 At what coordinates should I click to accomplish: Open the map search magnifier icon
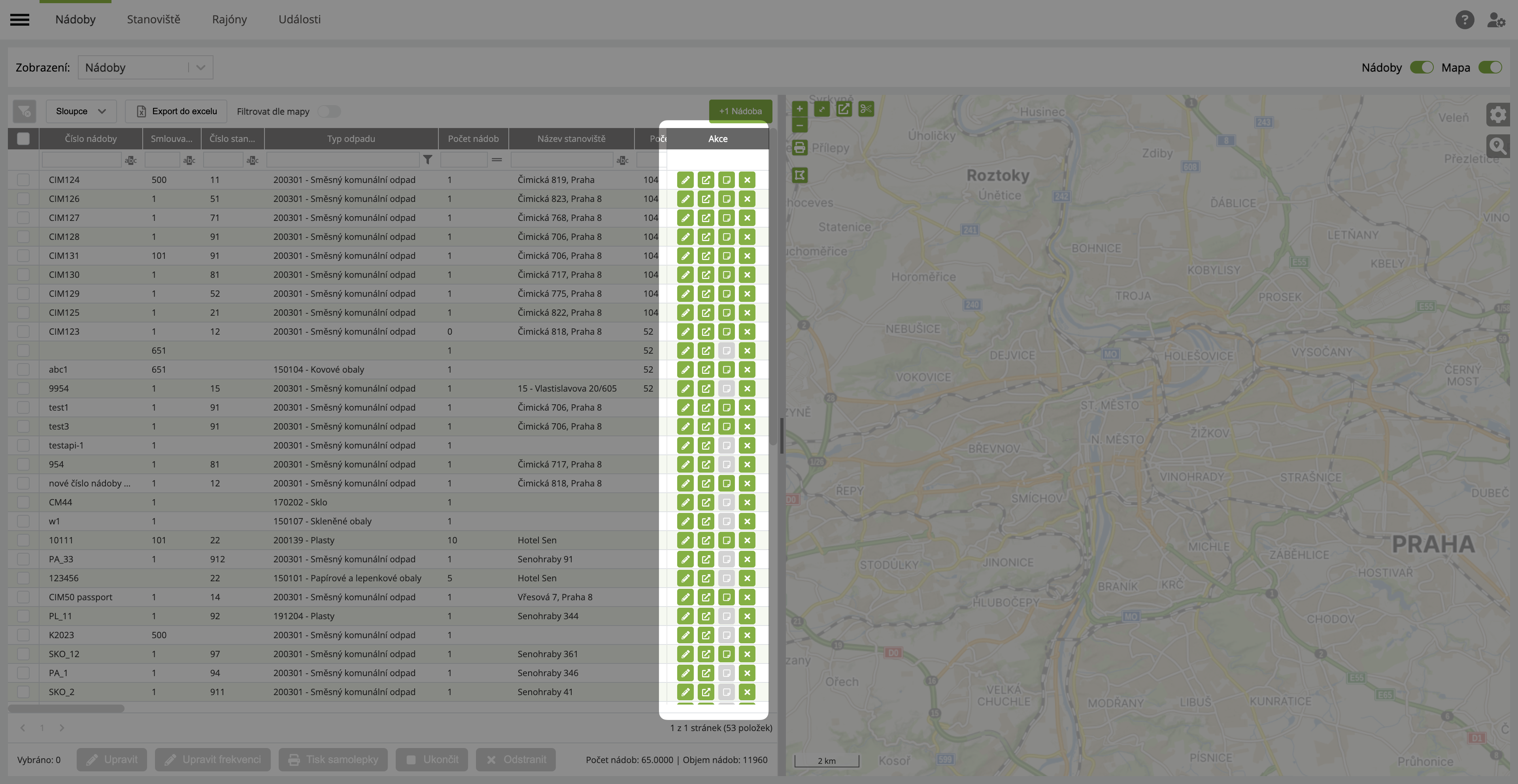[x=1497, y=145]
